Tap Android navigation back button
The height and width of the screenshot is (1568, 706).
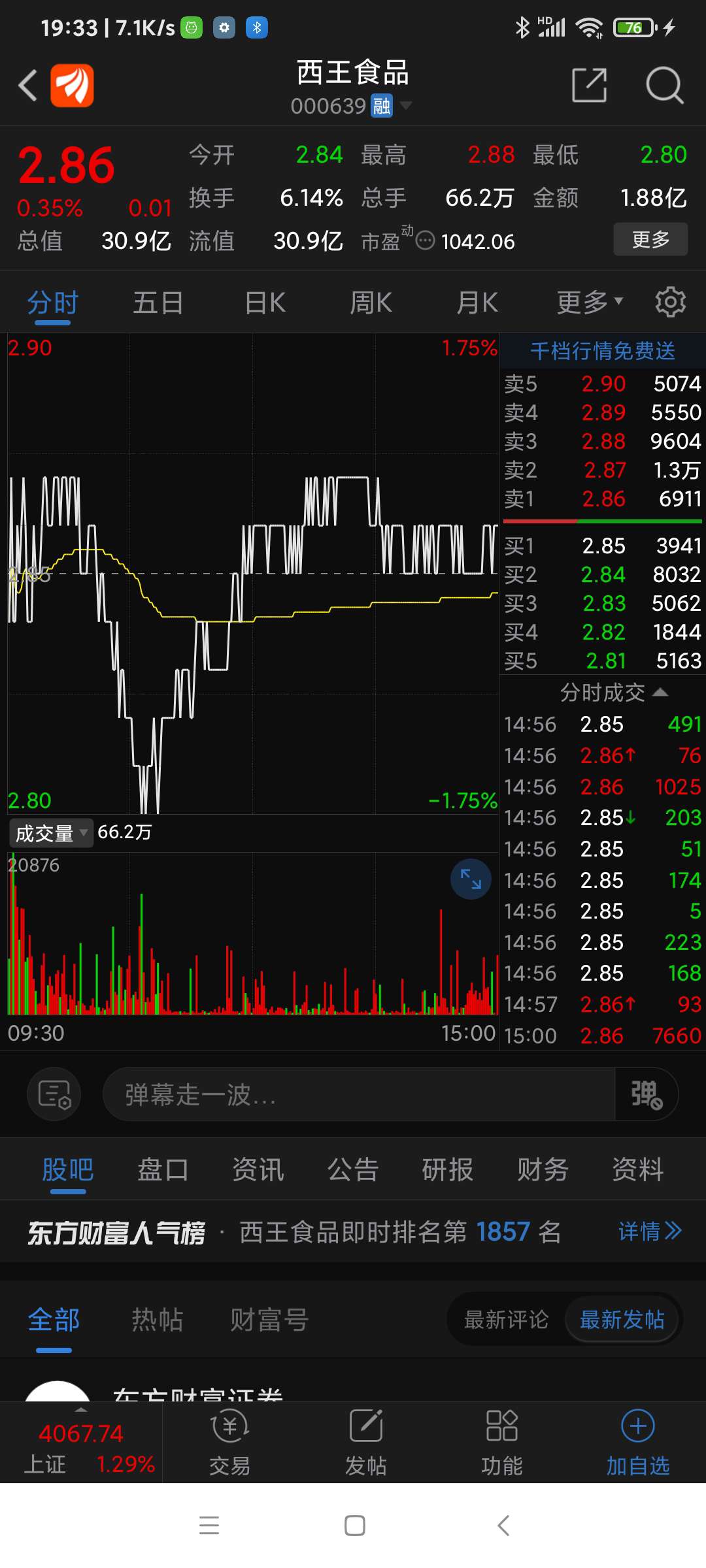point(503,1525)
